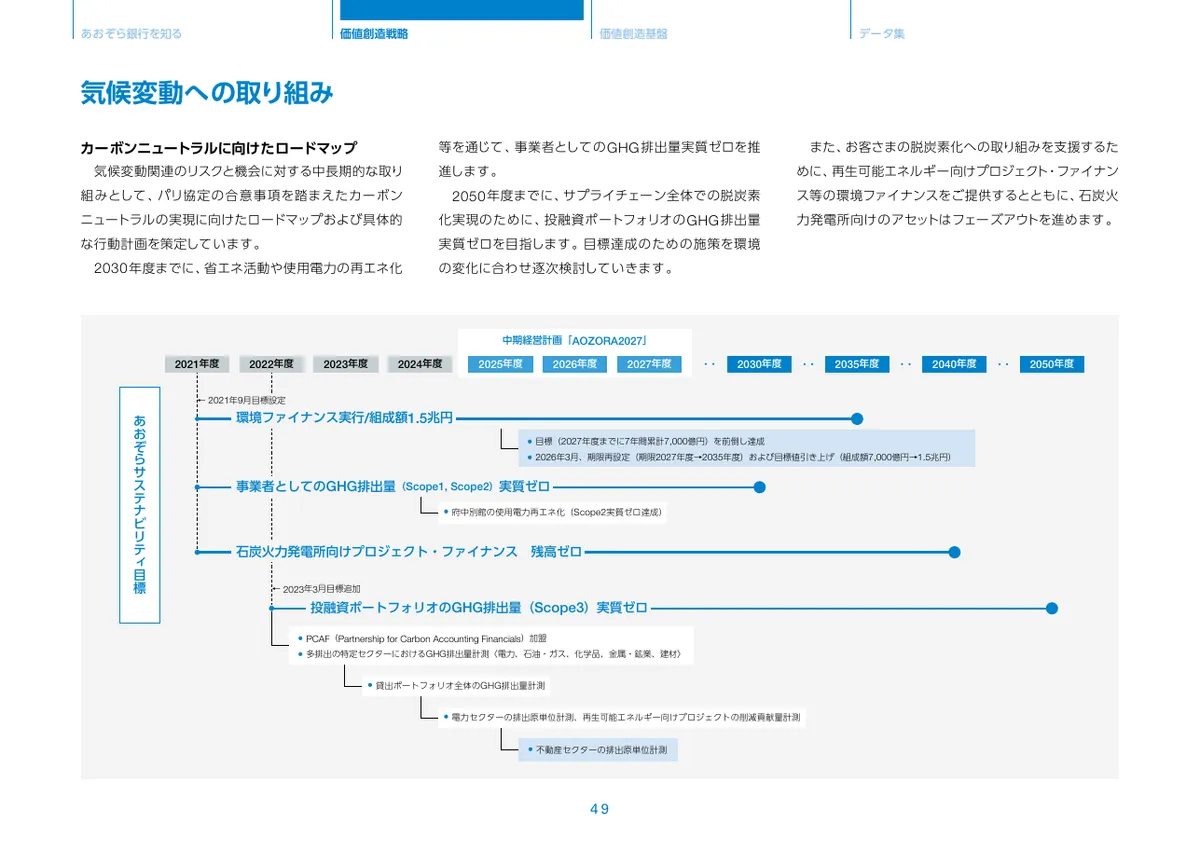Click the end dot of 石炭火力発電所 line
Screen dimensions: 1200x848
pos(954,551)
